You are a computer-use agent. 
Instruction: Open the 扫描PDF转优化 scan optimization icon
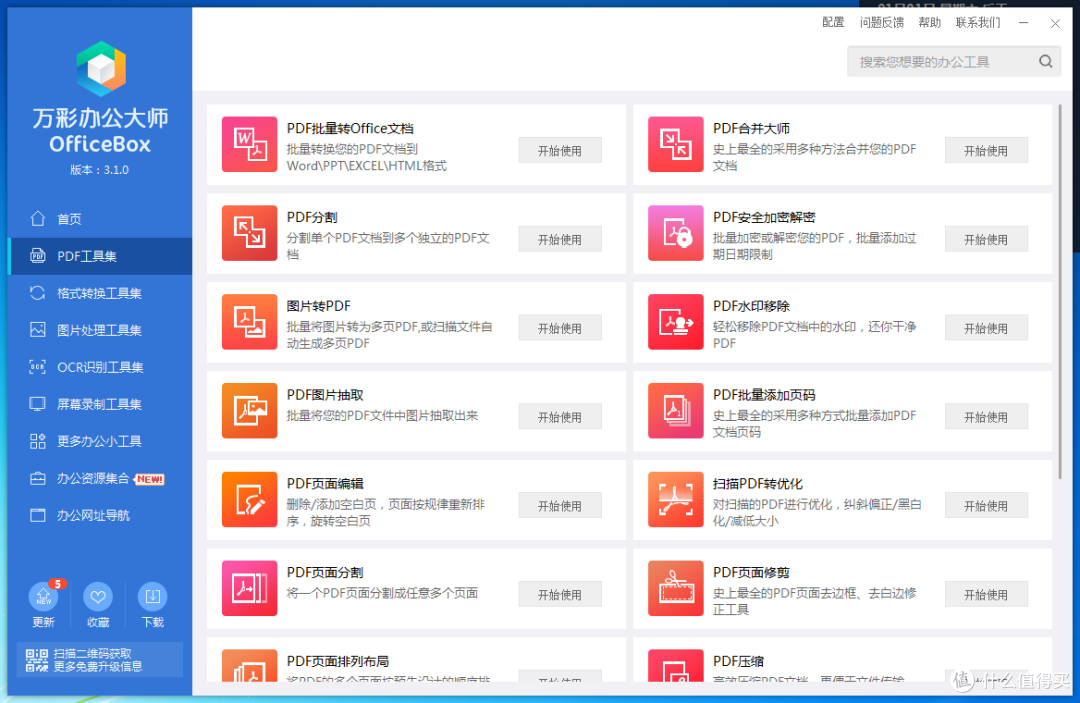pyautogui.click(x=675, y=499)
